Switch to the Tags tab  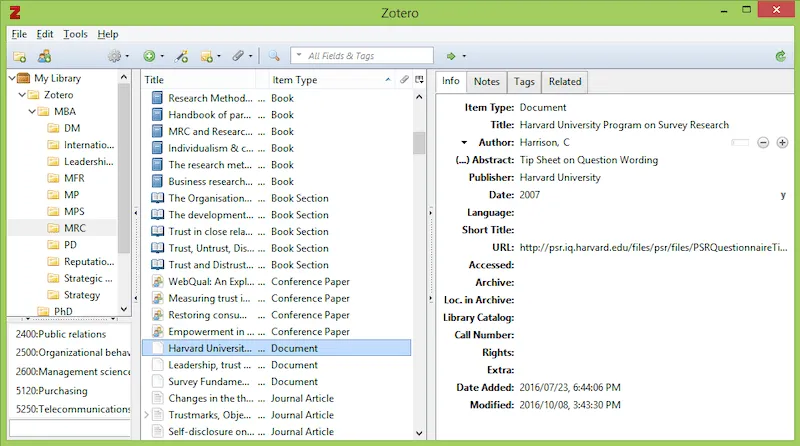tap(524, 82)
